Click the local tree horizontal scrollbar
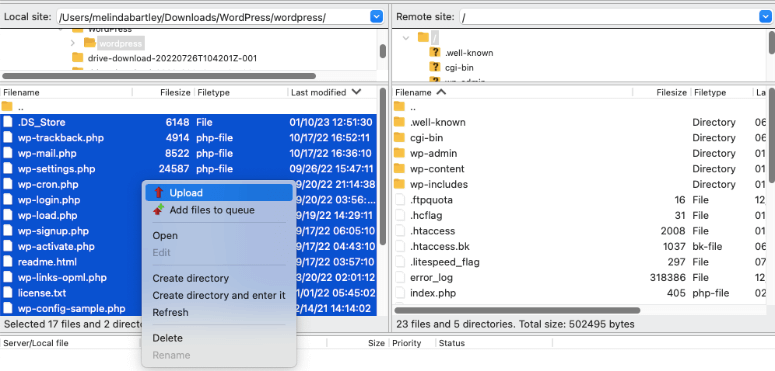The width and height of the screenshot is (775, 371). (159, 76)
